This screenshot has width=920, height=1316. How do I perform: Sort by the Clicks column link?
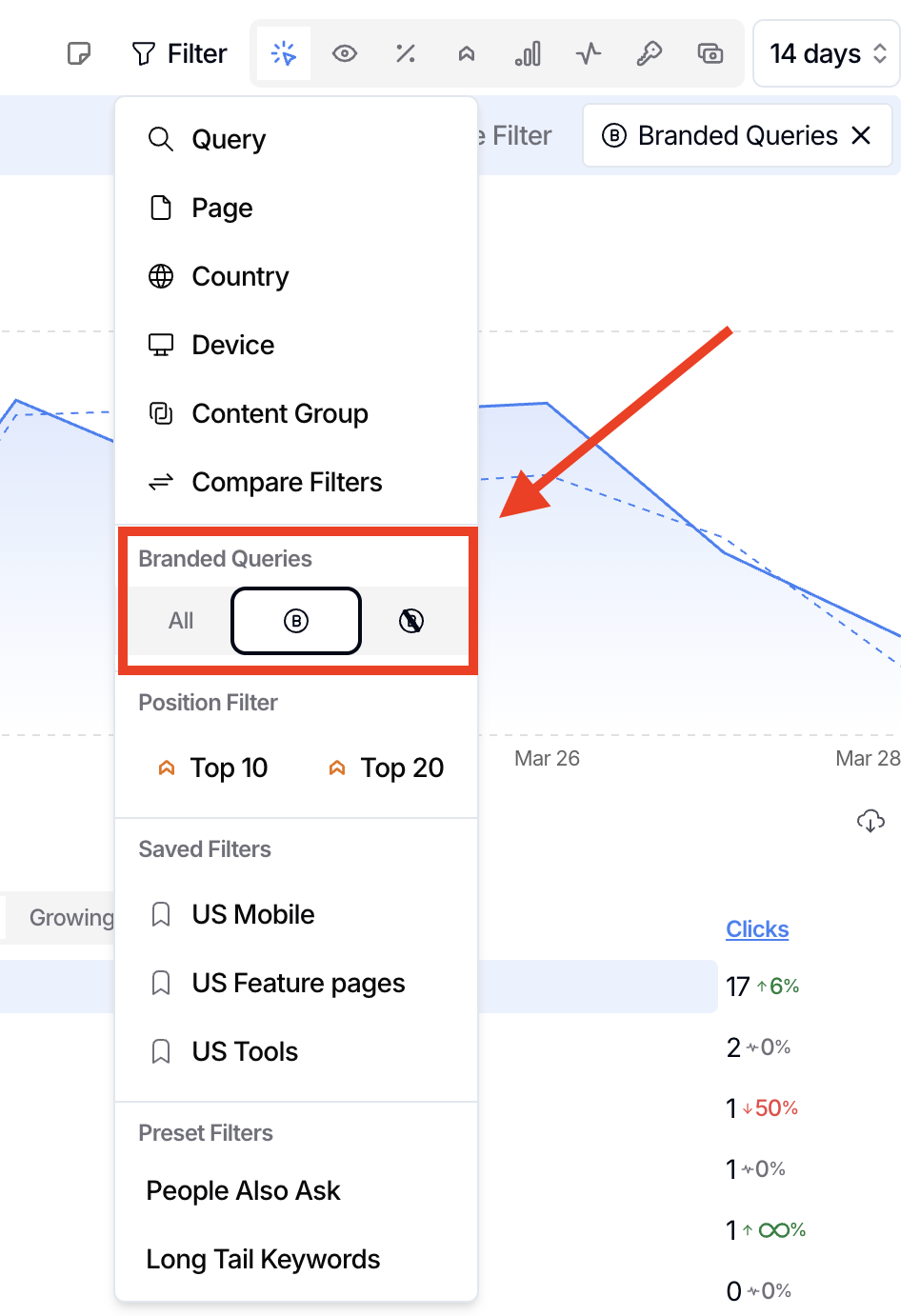pyautogui.click(x=757, y=929)
